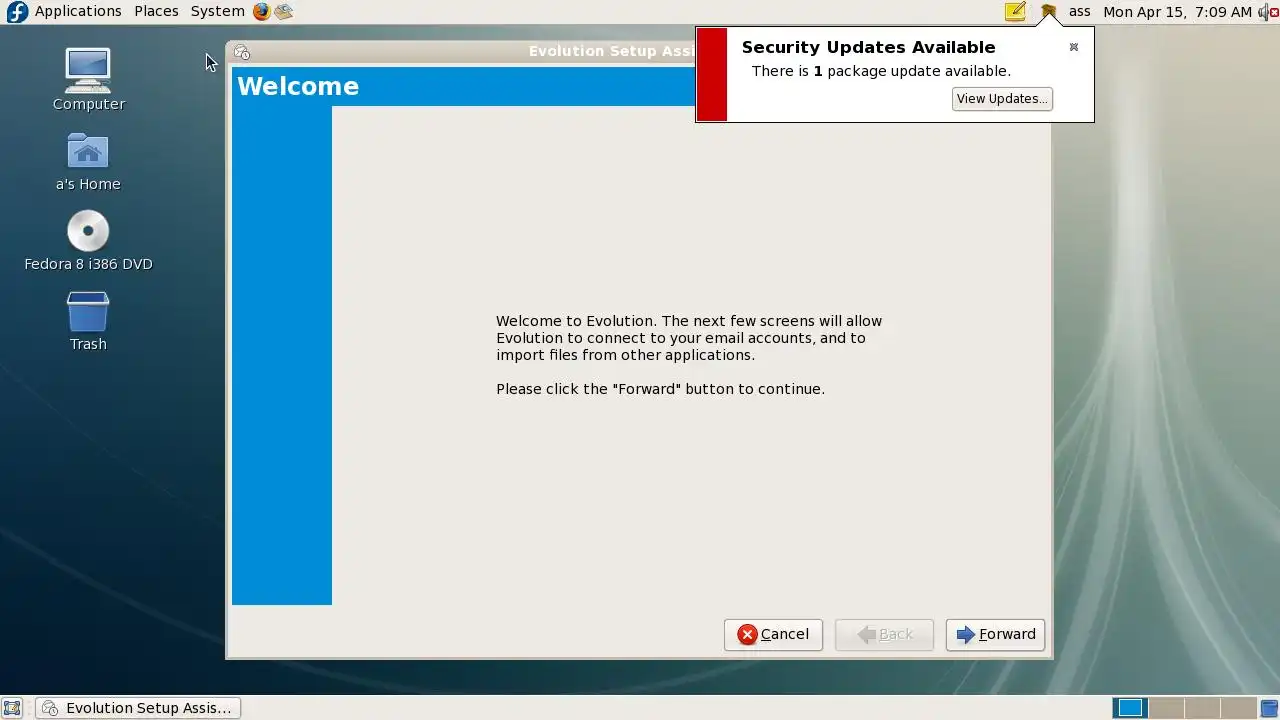Viewport: 1280px width, 720px height.
Task: Open the clock showing Mon Apr 15
Action: (1177, 11)
